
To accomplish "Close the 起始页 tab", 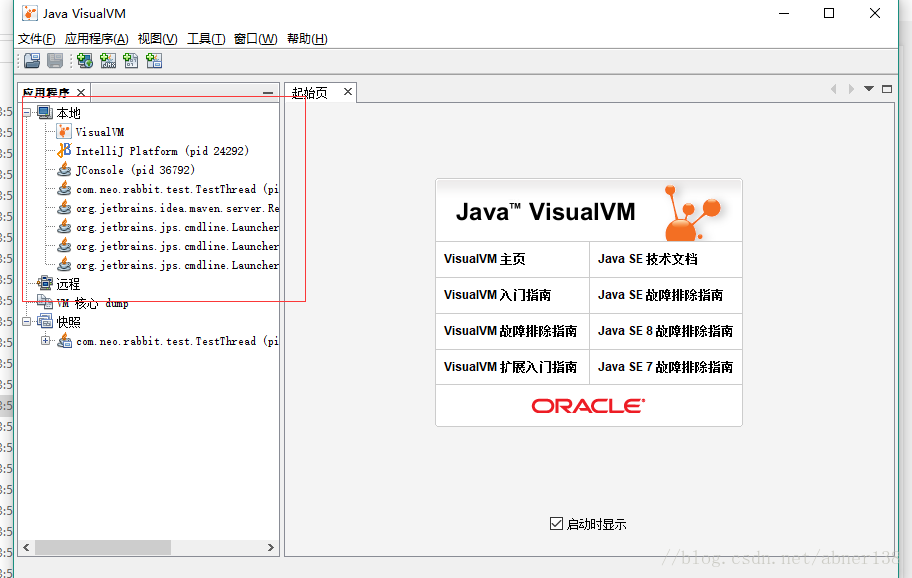I will (348, 91).
